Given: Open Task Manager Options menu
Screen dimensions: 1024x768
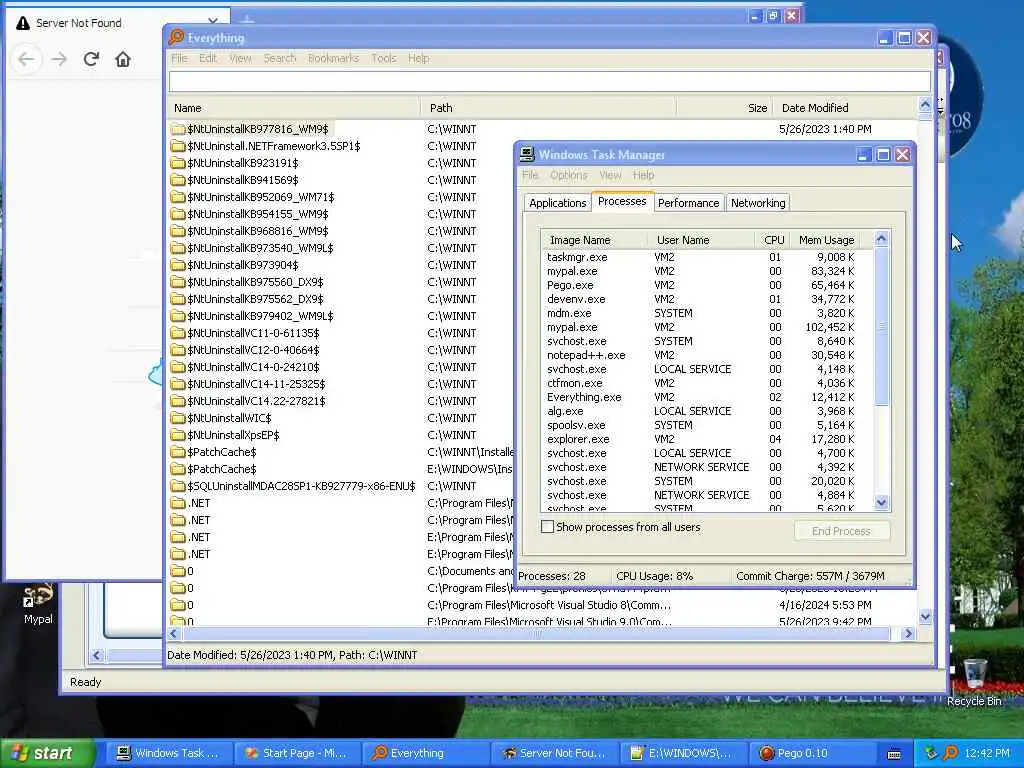Looking at the screenshot, I should point(568,175).
